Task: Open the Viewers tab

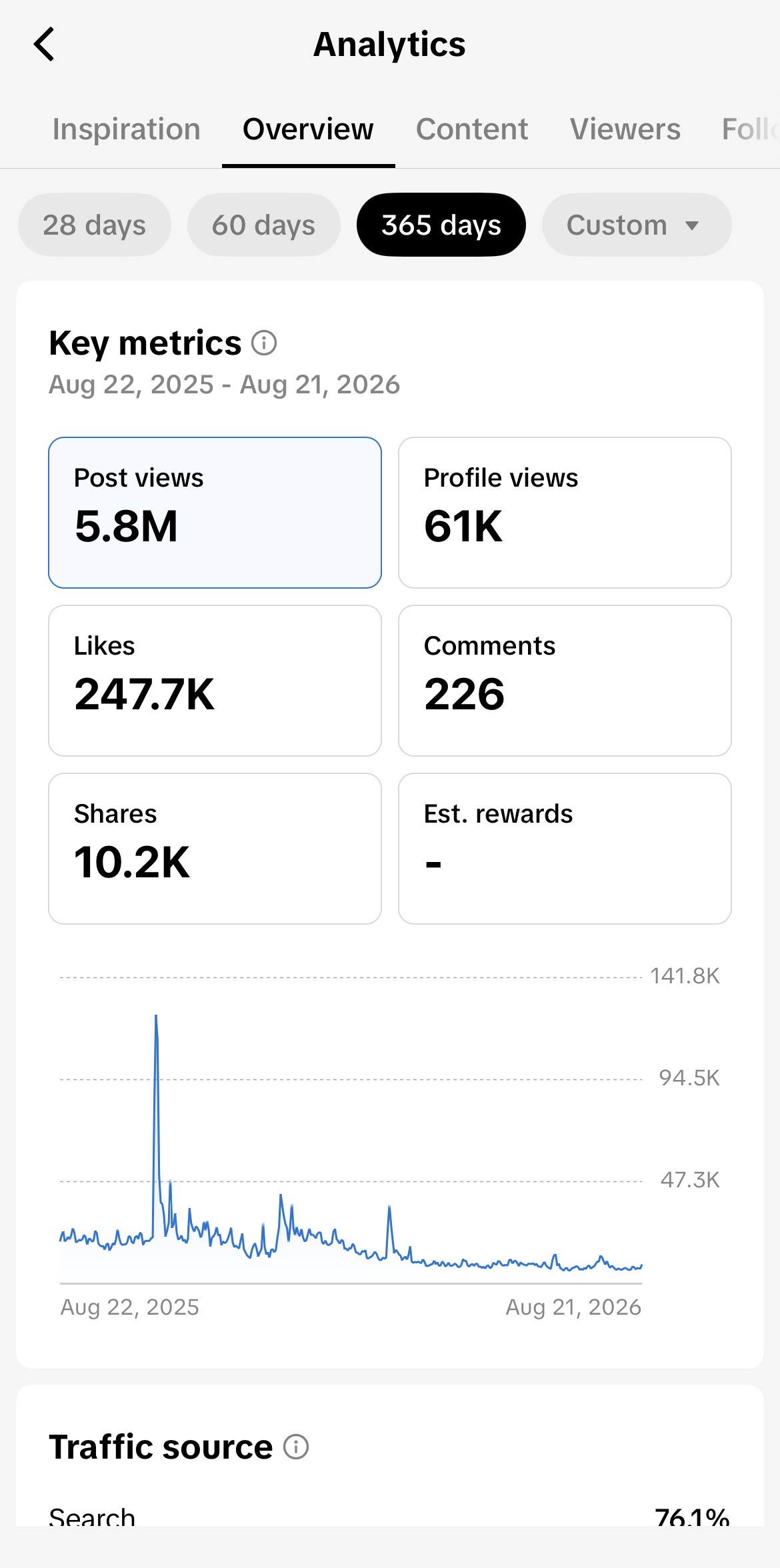Action: click(x=625, y=129)
